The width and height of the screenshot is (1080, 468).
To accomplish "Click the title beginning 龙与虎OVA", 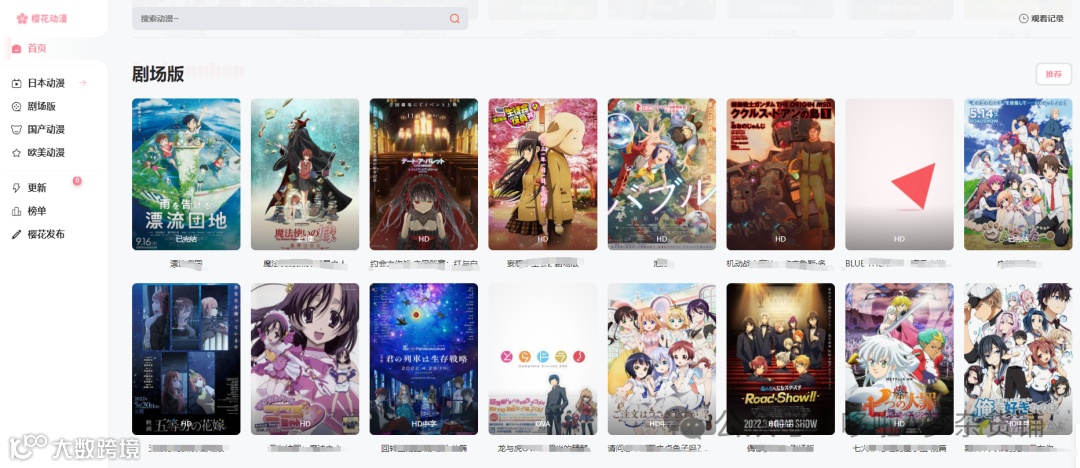I will [x=543, y=448].
